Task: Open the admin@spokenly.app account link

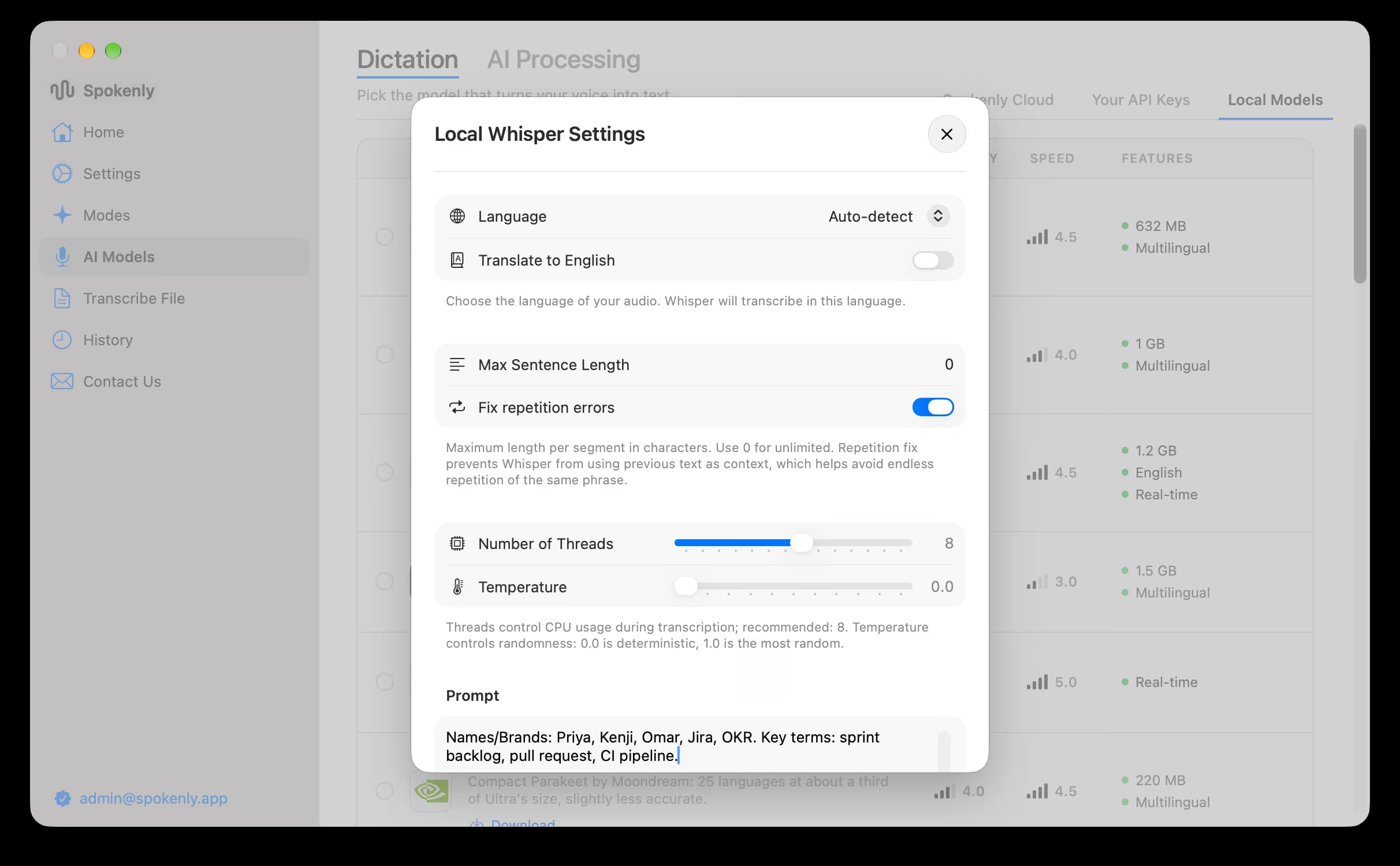Action: [x=153, y=798]
